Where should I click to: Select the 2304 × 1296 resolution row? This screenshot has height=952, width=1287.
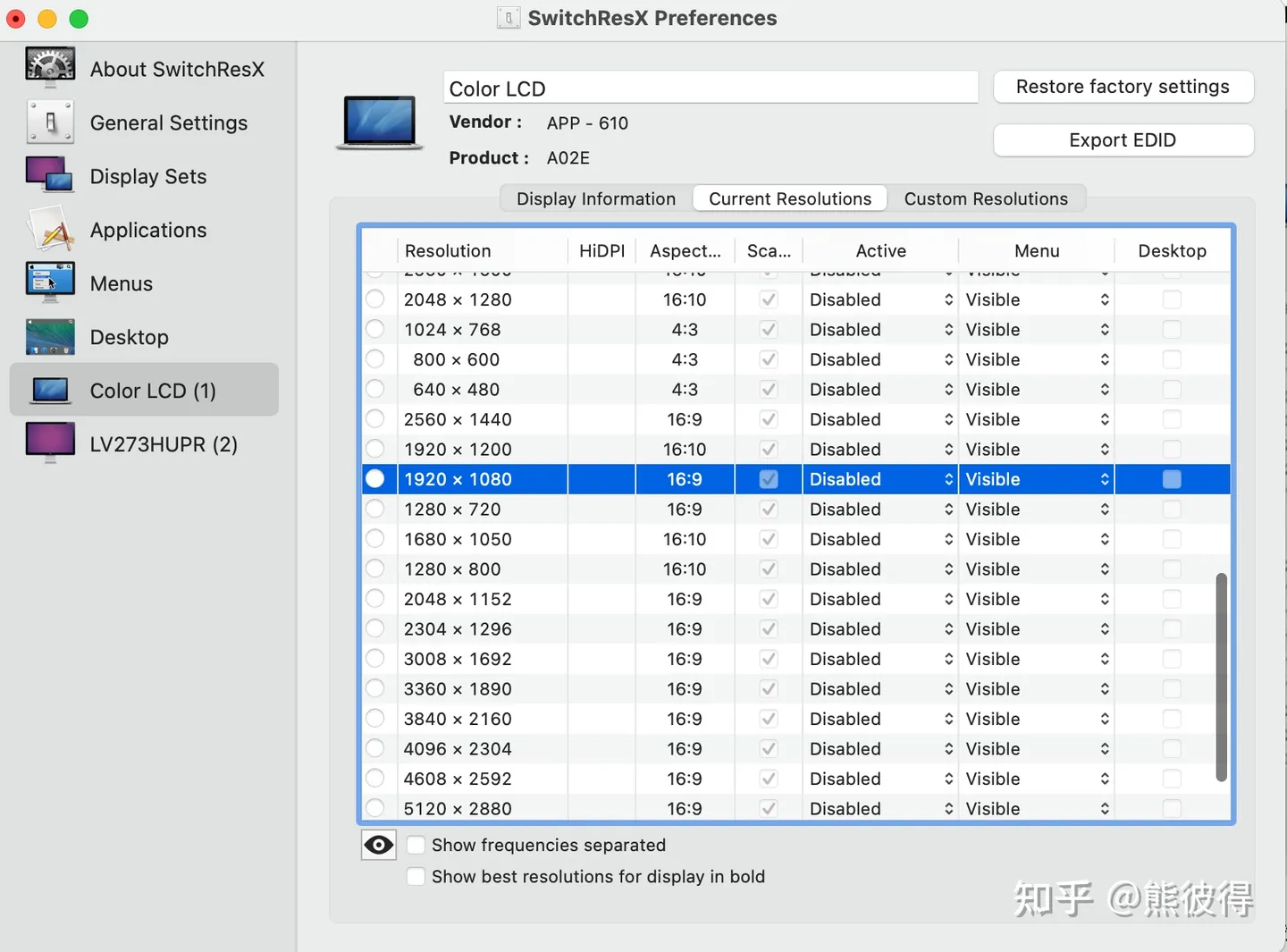795,629
